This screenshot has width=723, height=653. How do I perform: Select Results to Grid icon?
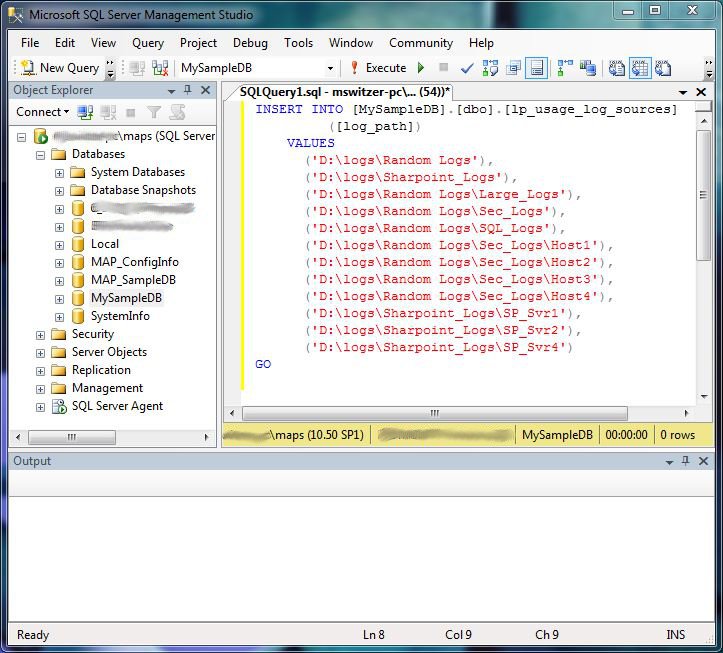point(640,68)
